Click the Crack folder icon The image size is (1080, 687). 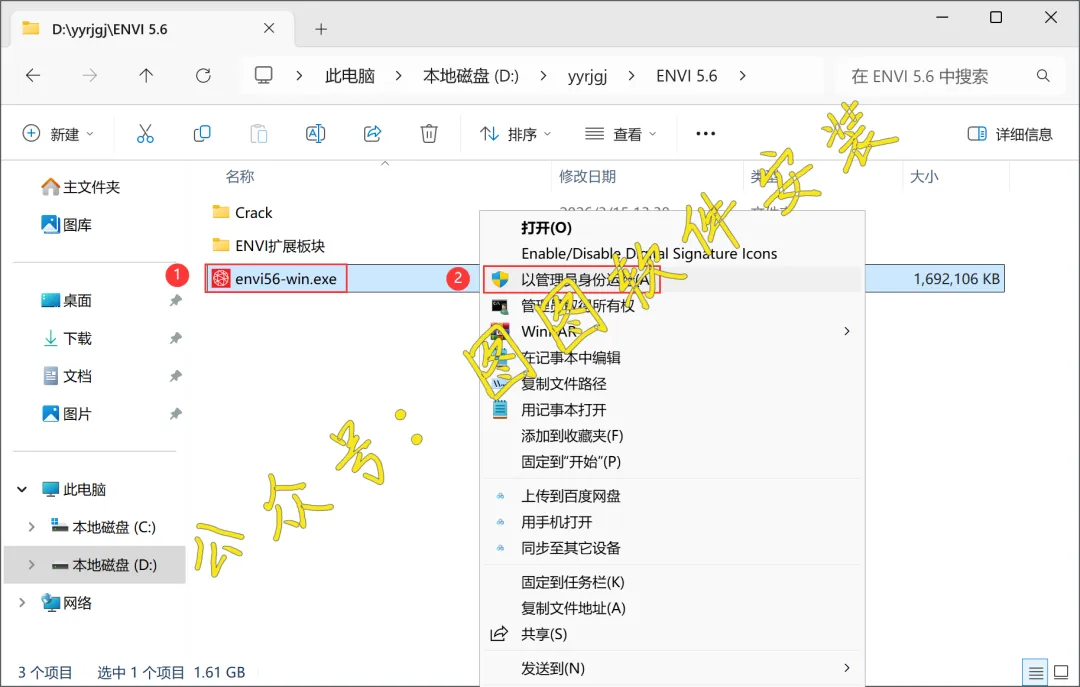(221, 212)
